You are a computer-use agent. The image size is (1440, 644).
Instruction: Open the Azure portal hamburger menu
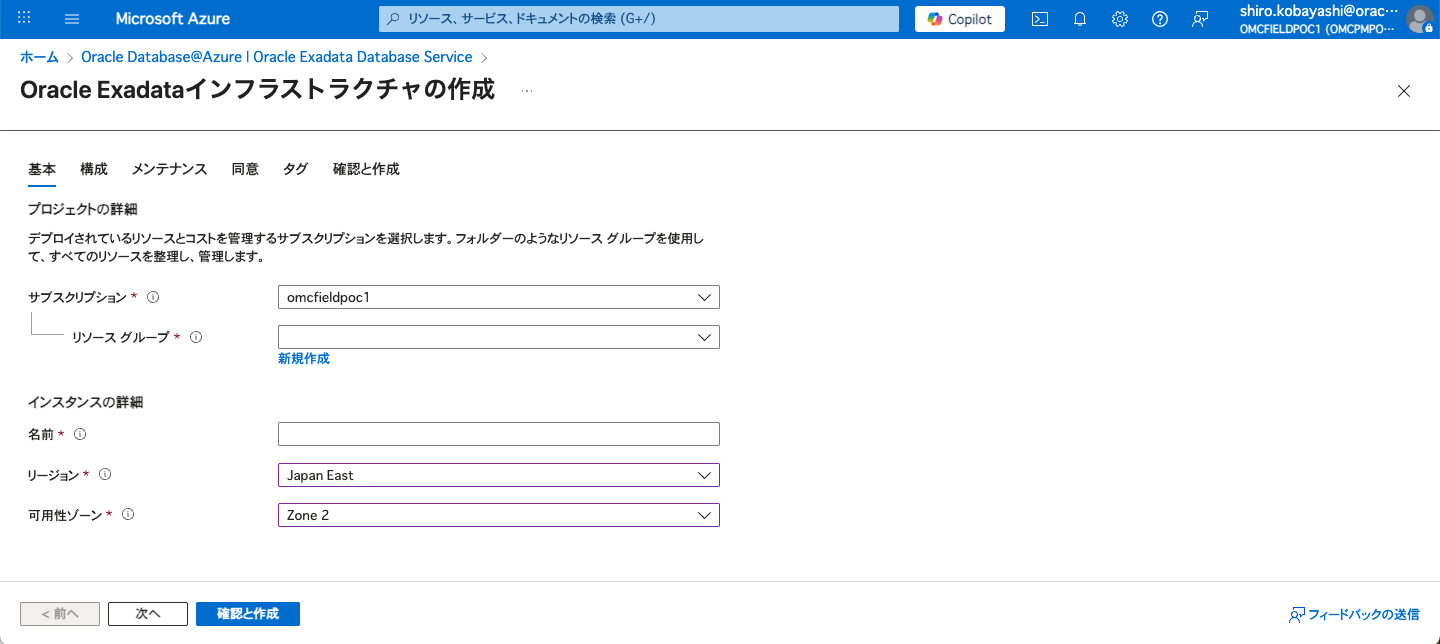pos(71,18)
